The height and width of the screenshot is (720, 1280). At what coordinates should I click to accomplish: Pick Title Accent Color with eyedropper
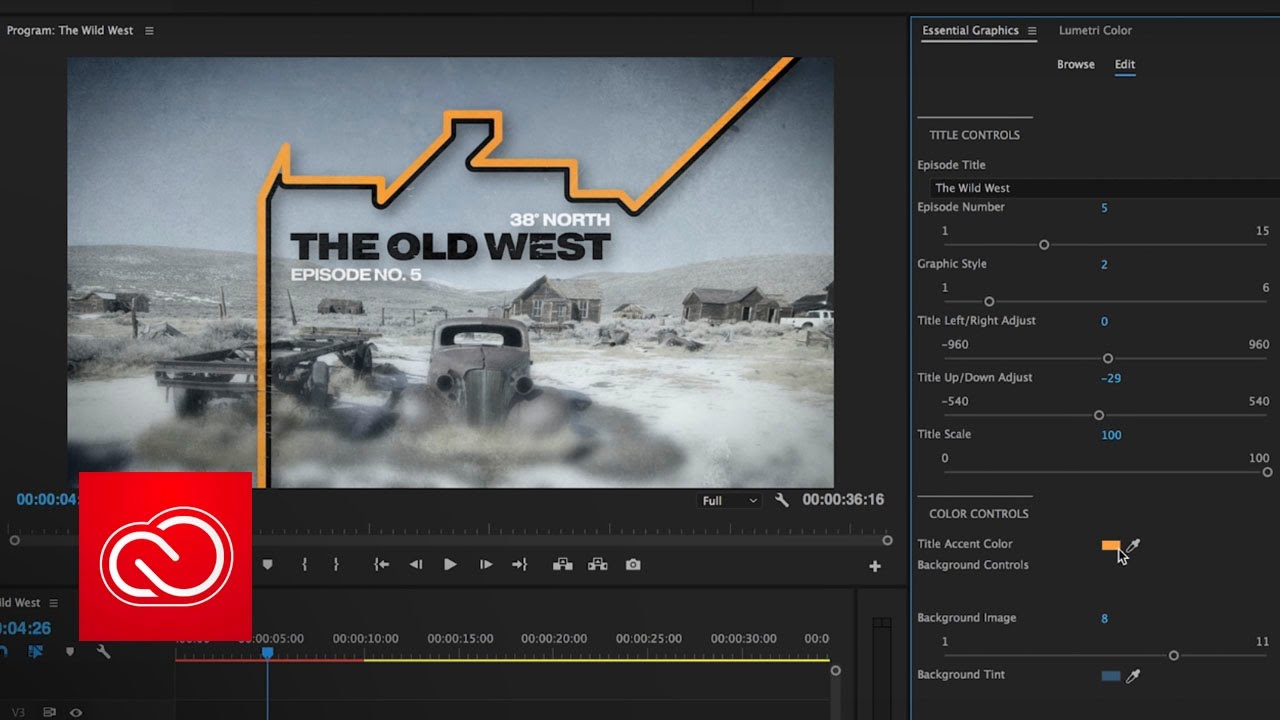click(1133, 546)
